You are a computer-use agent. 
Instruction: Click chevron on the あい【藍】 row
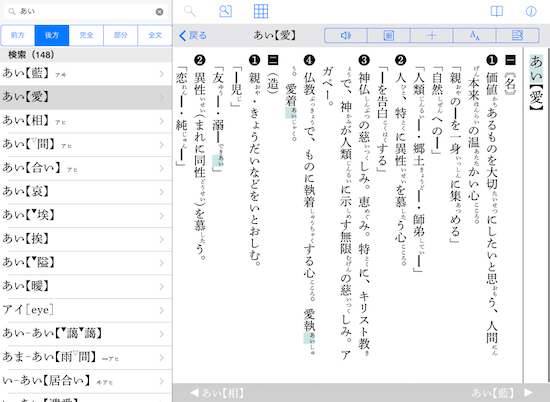click(x=161, y=74)
